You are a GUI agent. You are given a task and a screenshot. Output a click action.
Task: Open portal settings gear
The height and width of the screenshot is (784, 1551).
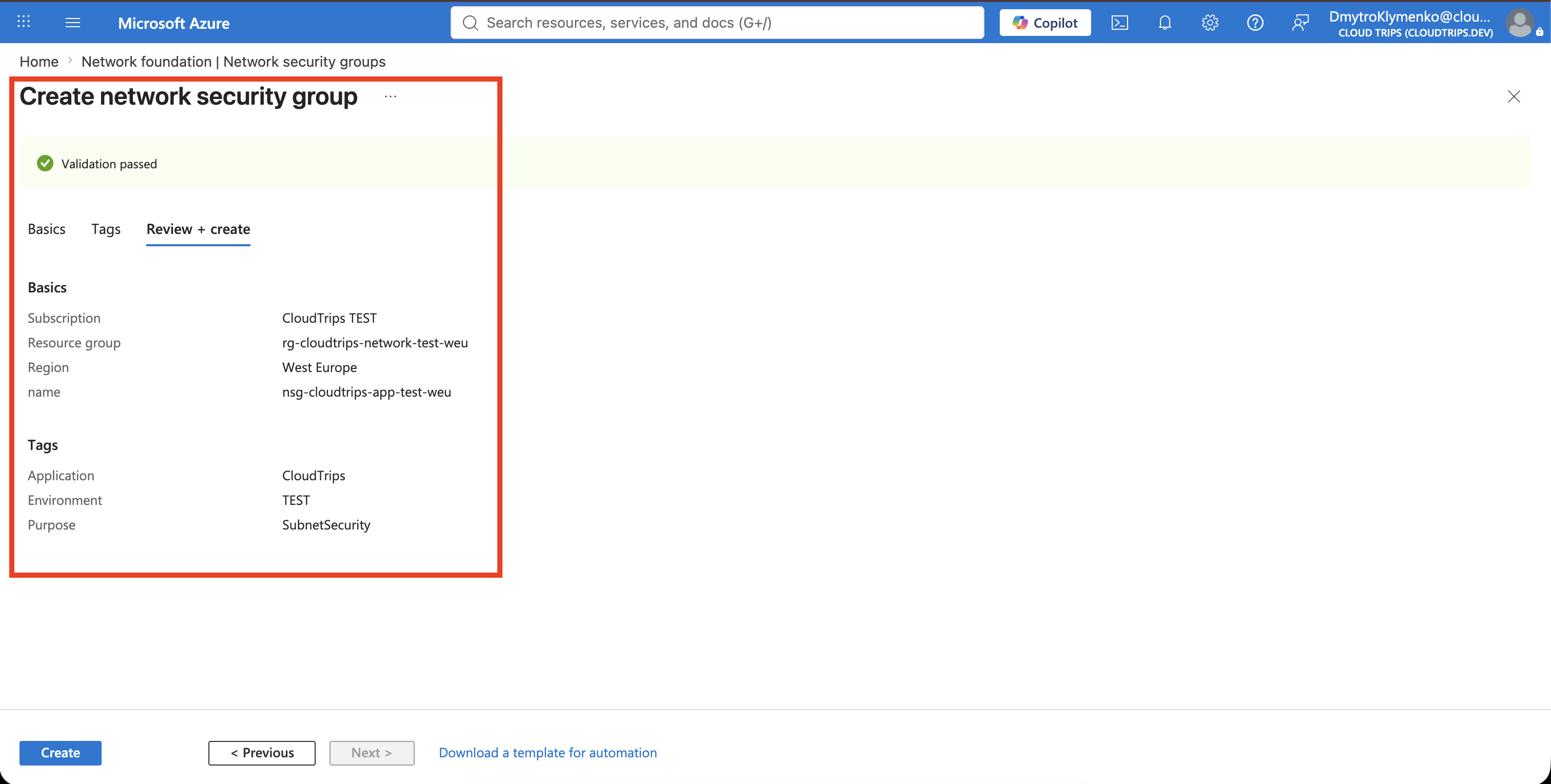[x=1210, y=23]
